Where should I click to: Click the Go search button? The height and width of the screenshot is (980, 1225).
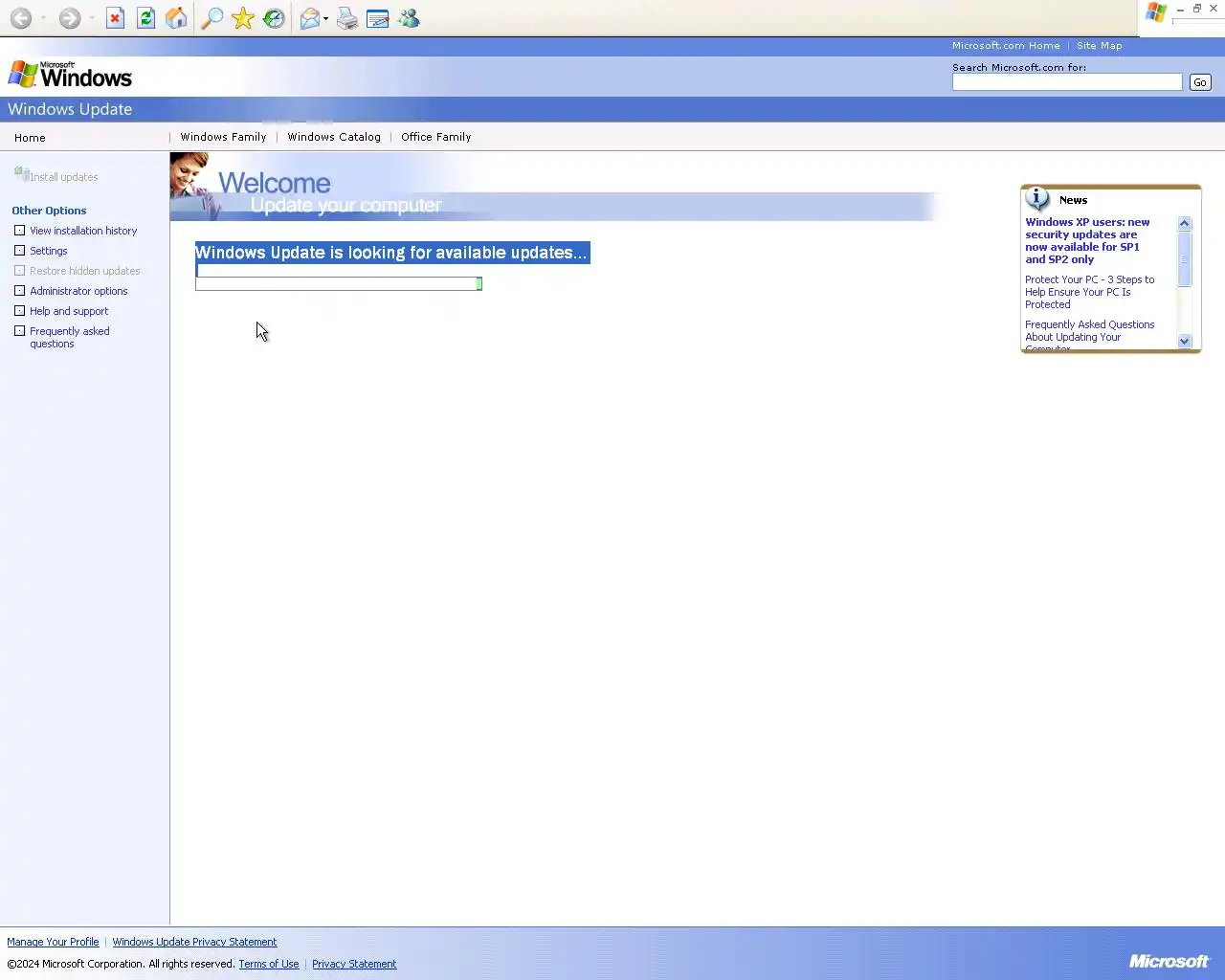(1200, 82)
